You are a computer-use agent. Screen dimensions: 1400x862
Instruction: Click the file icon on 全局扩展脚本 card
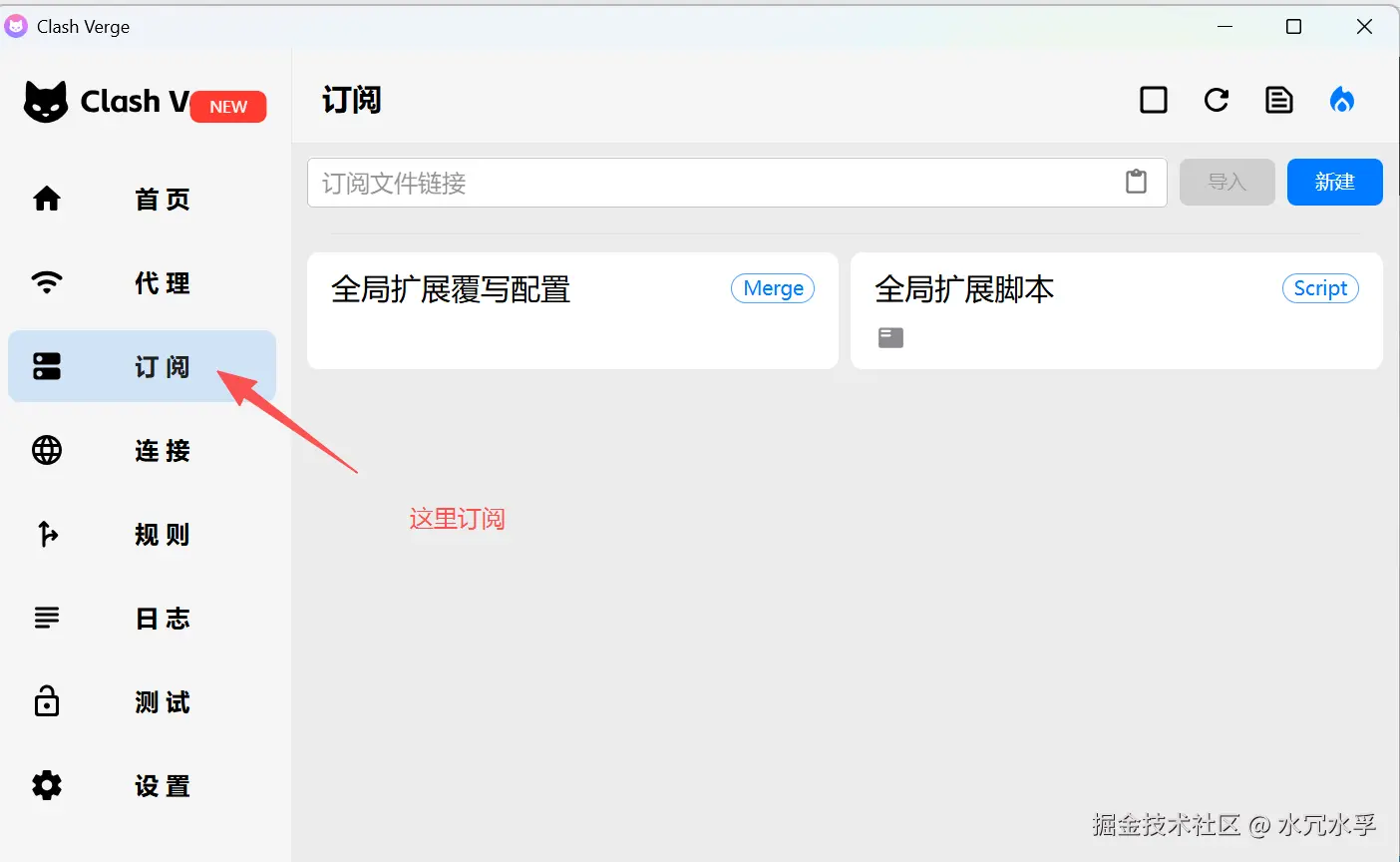point(890,337)
